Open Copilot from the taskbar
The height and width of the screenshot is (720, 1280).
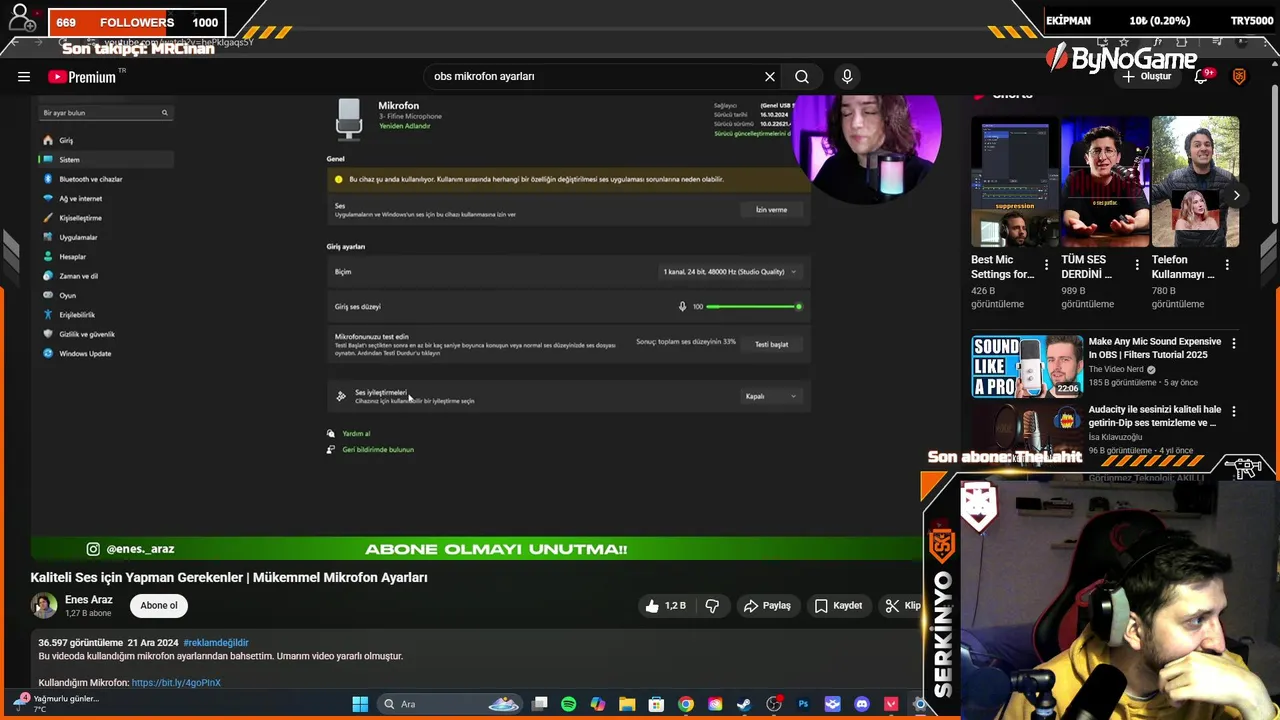point(598,704)
